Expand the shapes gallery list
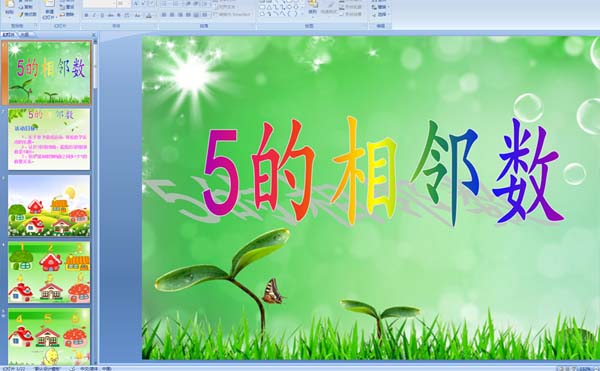This screenshot has height=371, width=600. coord(302,14)
